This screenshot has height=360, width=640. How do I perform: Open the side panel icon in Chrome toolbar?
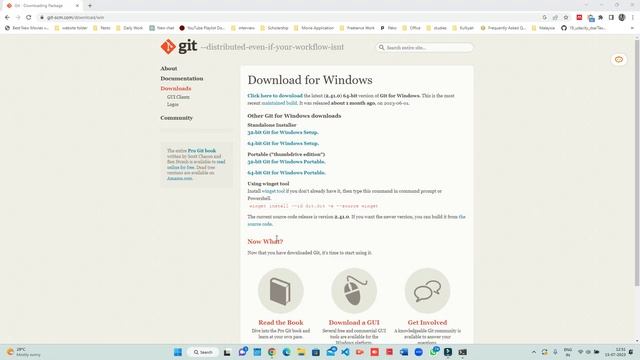pos(611,17)
